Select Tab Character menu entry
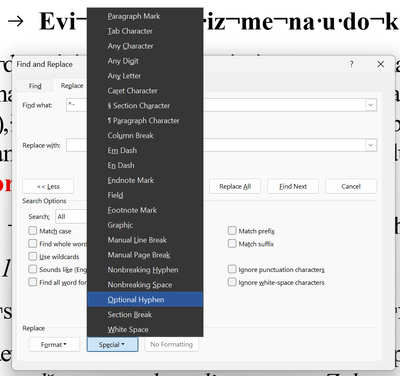This screenshot has width=400, height=376. pyautogui.click(x=145, y=31)
